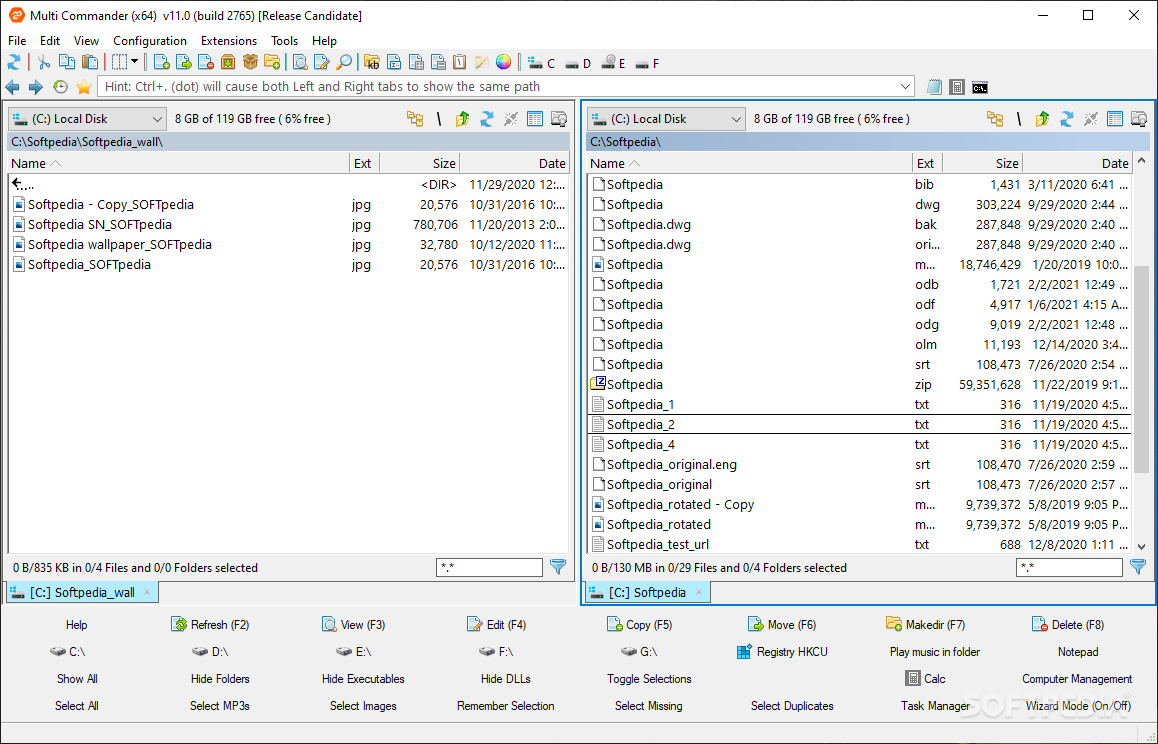Viewport: 1158px width, 744px height.
Task: Click the Hide Executables button
Action: (x=363, y=679)
